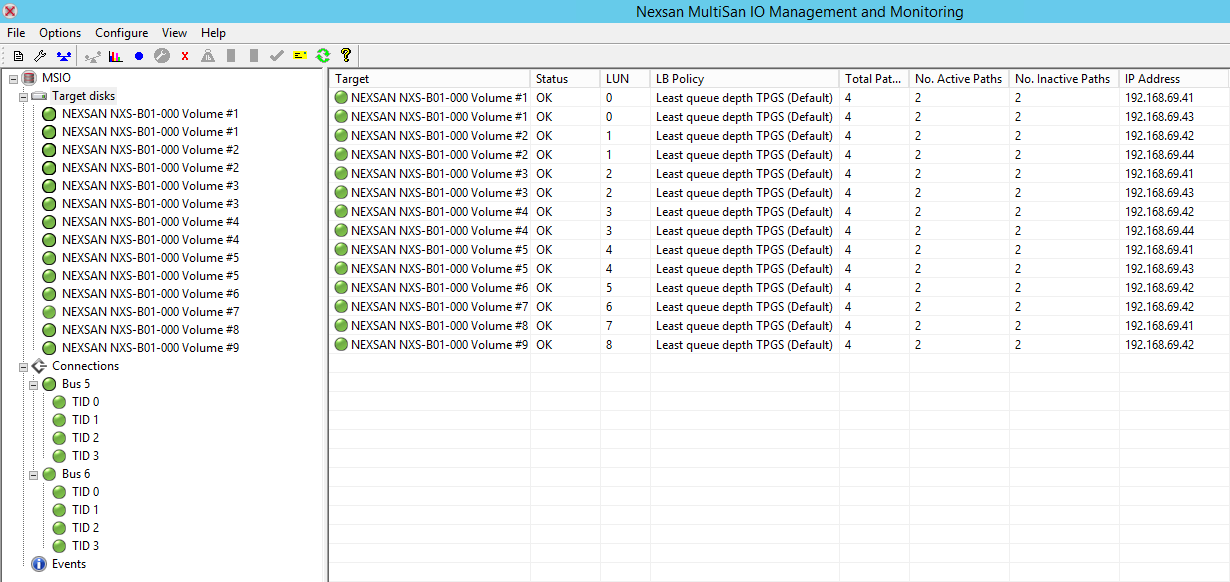The width and height of the screenshot is (1230, 582).
Task: Select Volume #8 in the tree
Action: click(150, 330)
